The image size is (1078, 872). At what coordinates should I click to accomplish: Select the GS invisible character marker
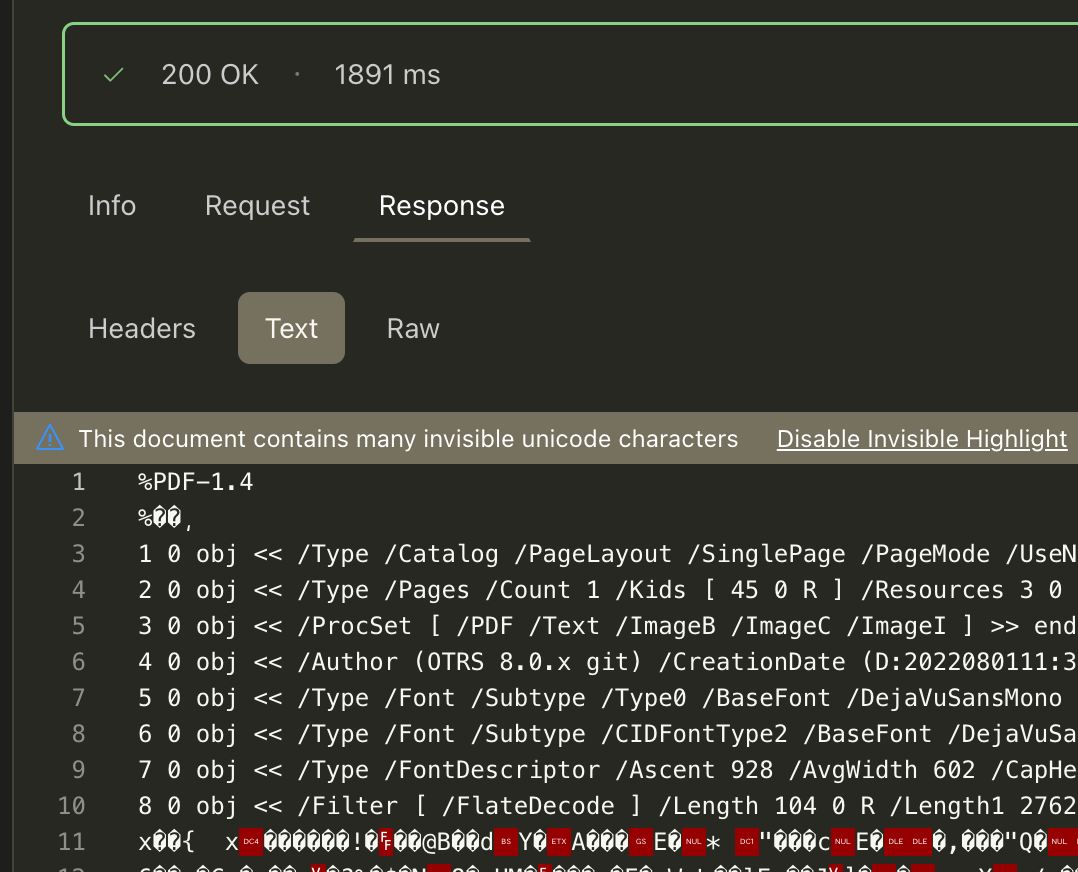[x=639, y=841]
